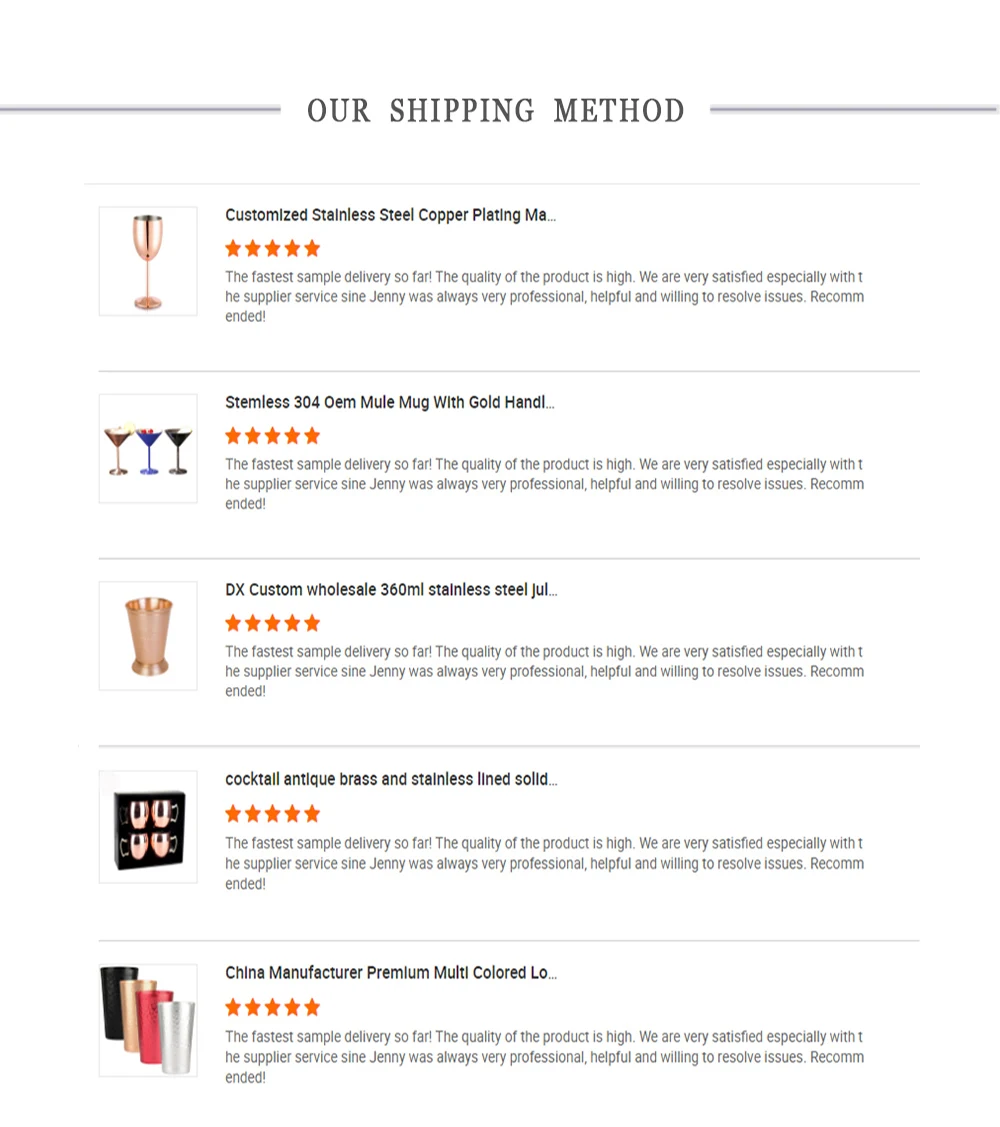This screenshot has width=1000, height=1127.
Task: Click review text for DX Custom julep cup
Action: click(x=544, y=671)
